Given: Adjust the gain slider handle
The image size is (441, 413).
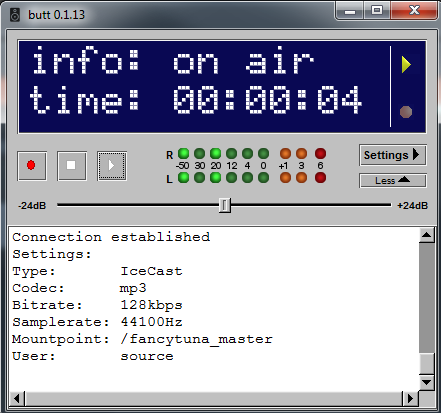Looking at the screenshot, I should pyautogui.click(x=225, y=205).
